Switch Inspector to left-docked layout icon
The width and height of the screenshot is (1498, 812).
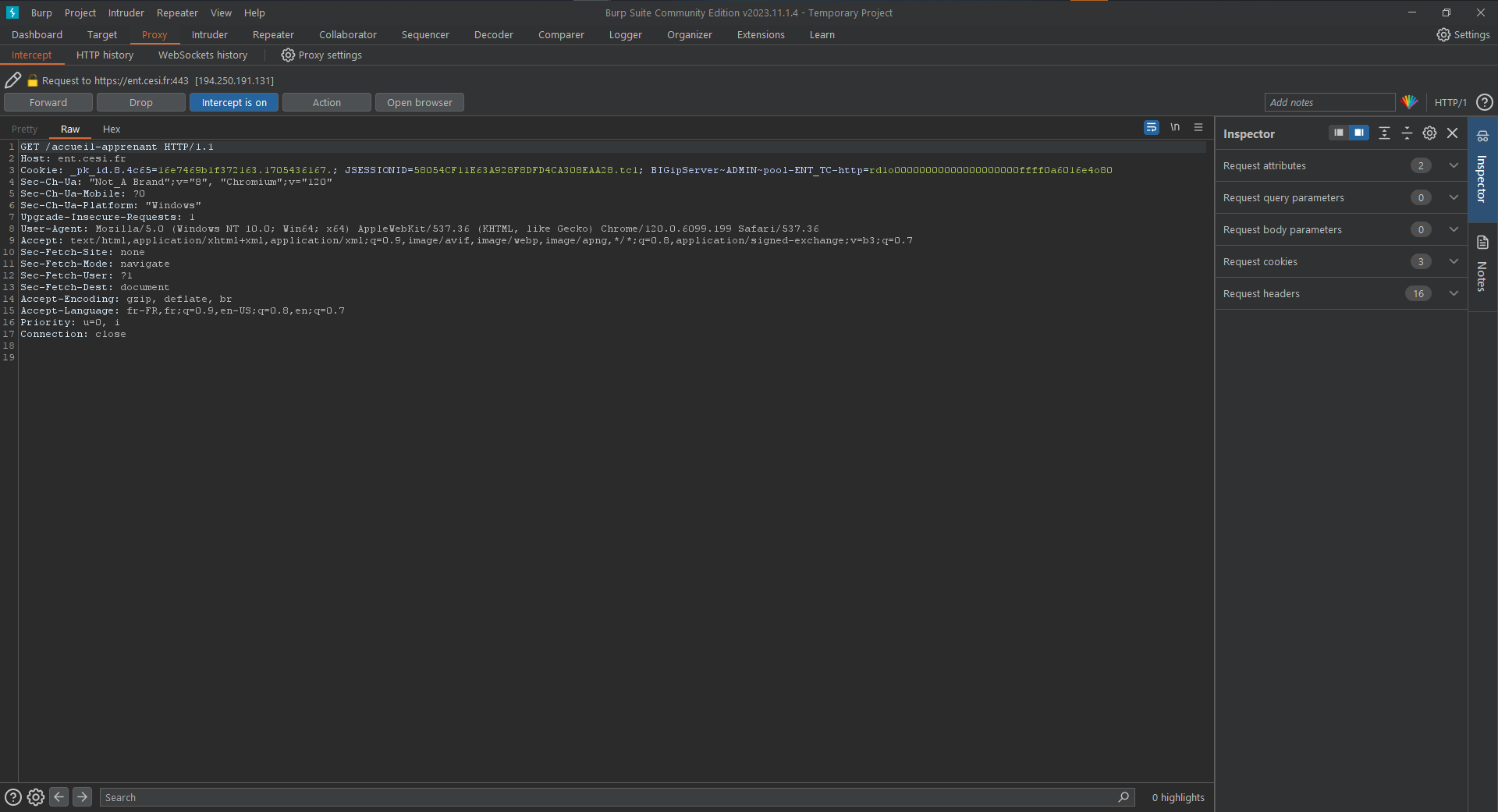1339,133
